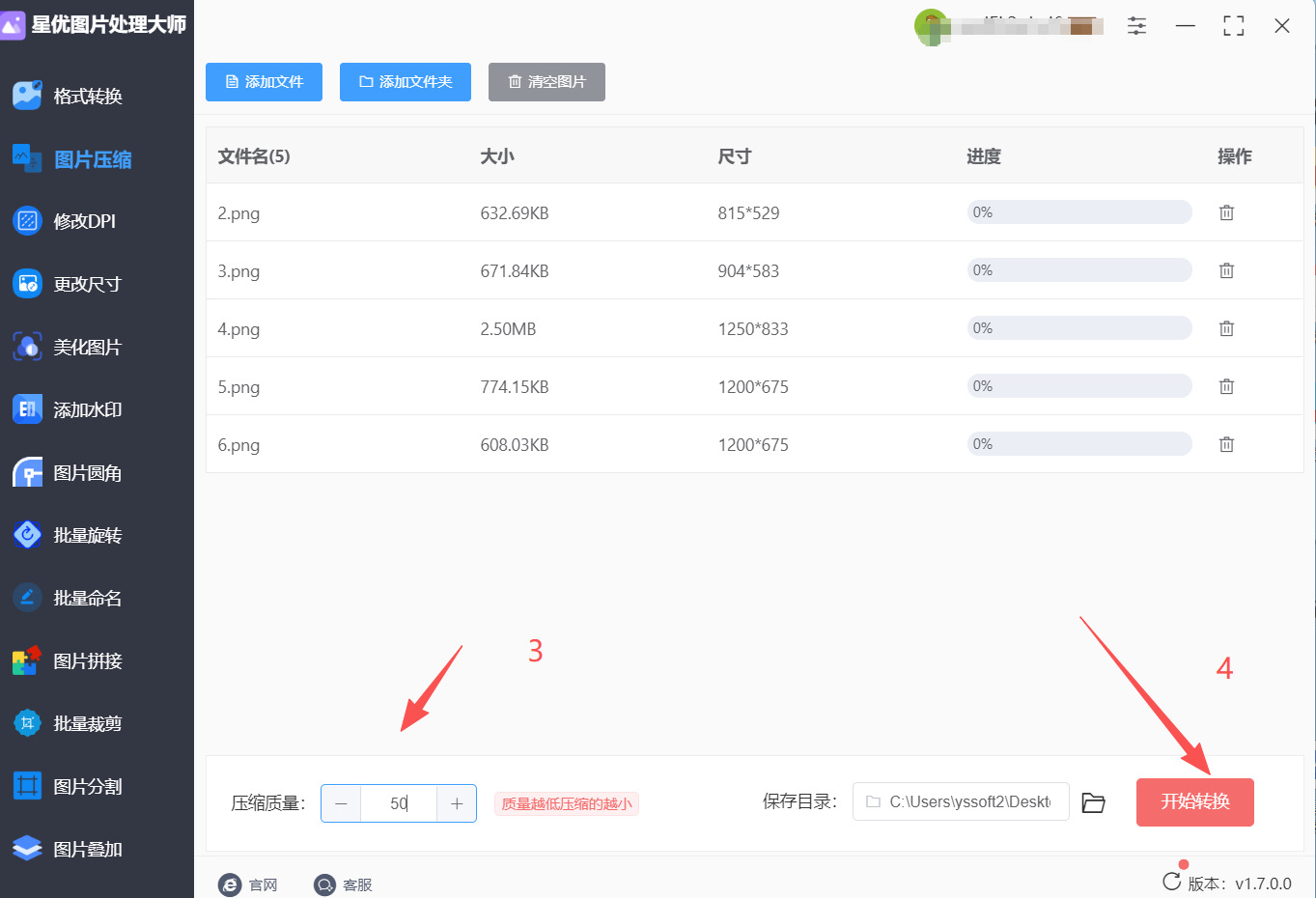Delete 5.png with its trash icon
This screenshot has width=1316, height=898.
tap(1226, 386)
